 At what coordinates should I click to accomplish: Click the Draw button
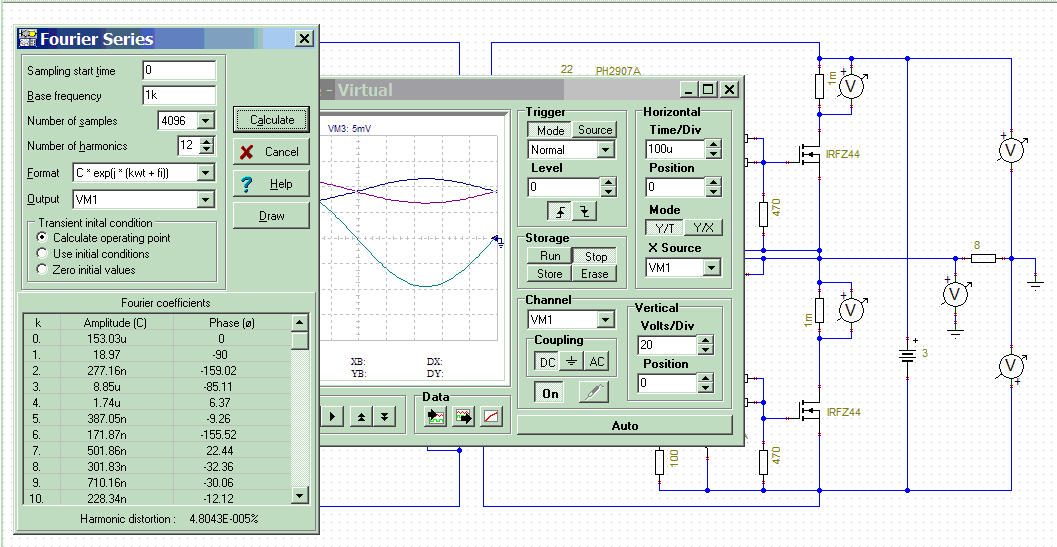[272, 216]
